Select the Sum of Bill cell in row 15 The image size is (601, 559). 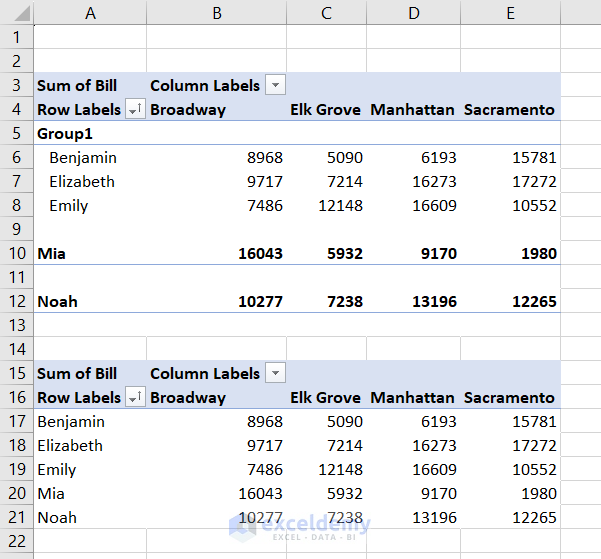tap(77, 374)
